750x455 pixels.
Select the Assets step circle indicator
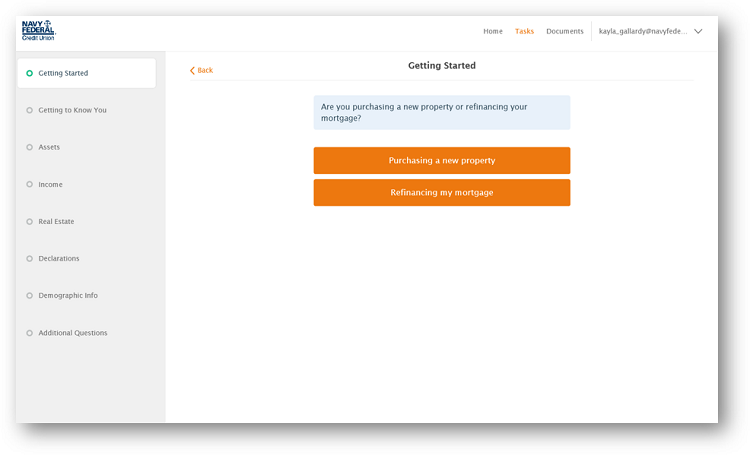tap(30, 147)
